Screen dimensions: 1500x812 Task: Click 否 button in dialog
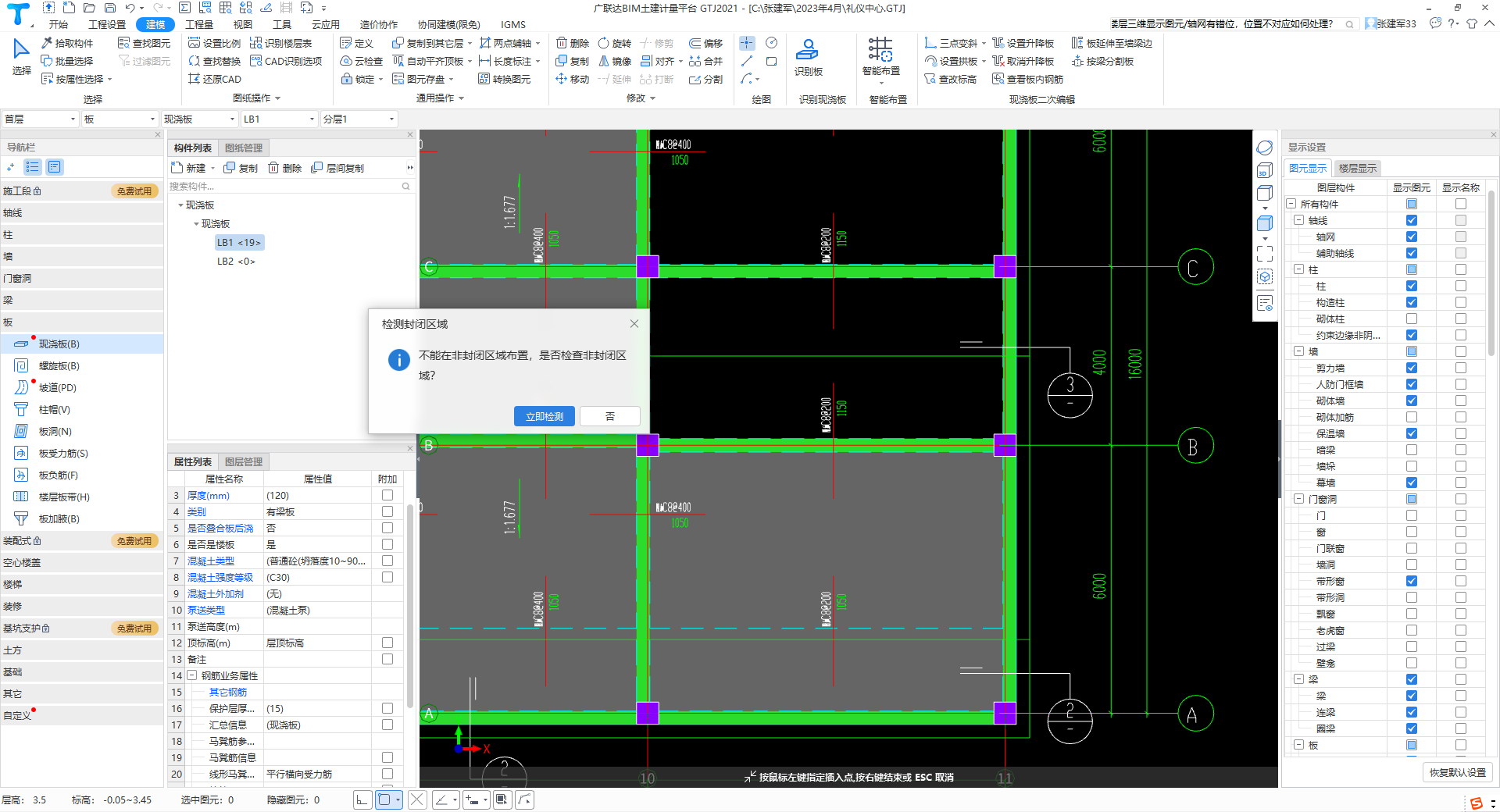point(610,416)
